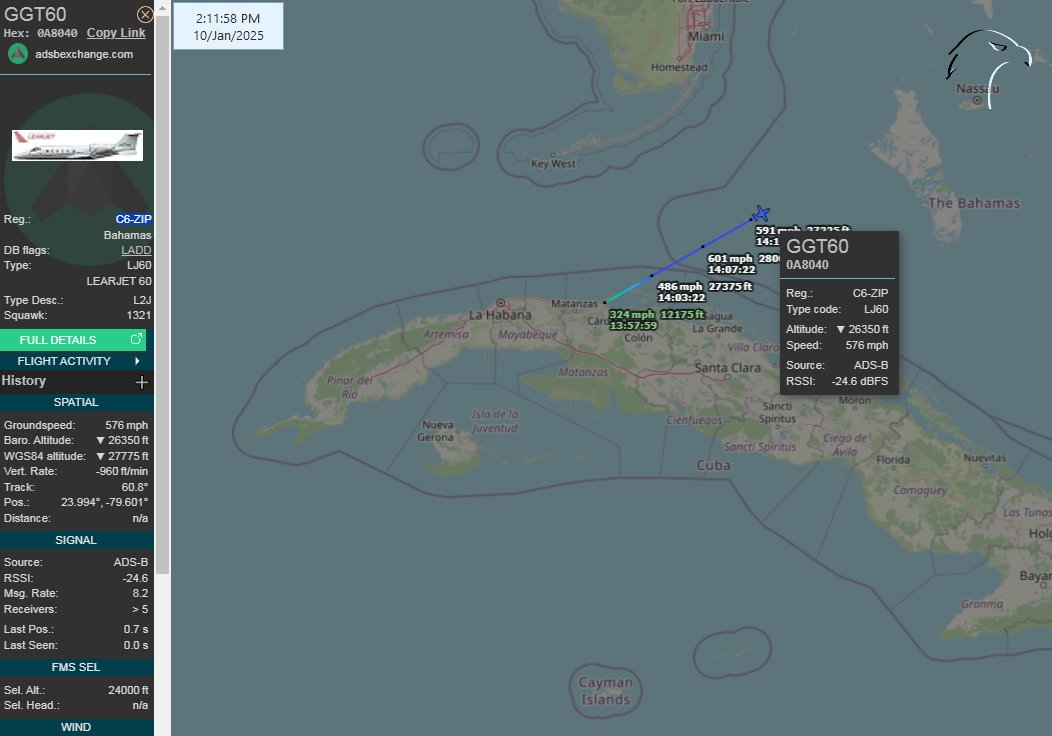Click the 14:03:22 track label

[x=681, y=297]
